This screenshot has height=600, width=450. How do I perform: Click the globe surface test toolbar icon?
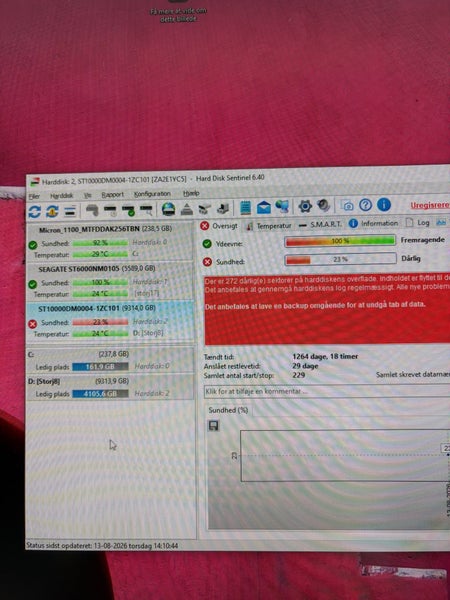[x=168, y=209]
